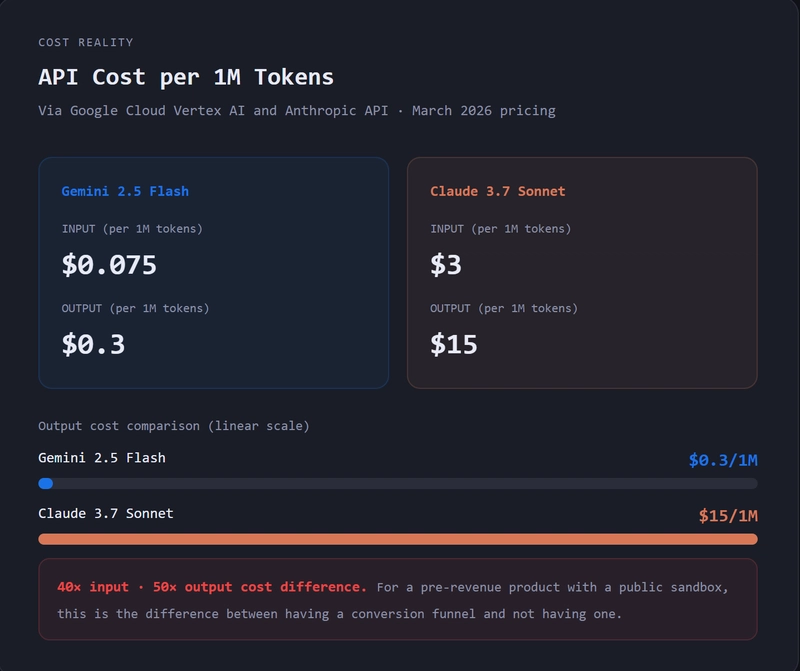
Task: Select the Gemini 2.5 Flash card title
Action: (x=125, y=191)
